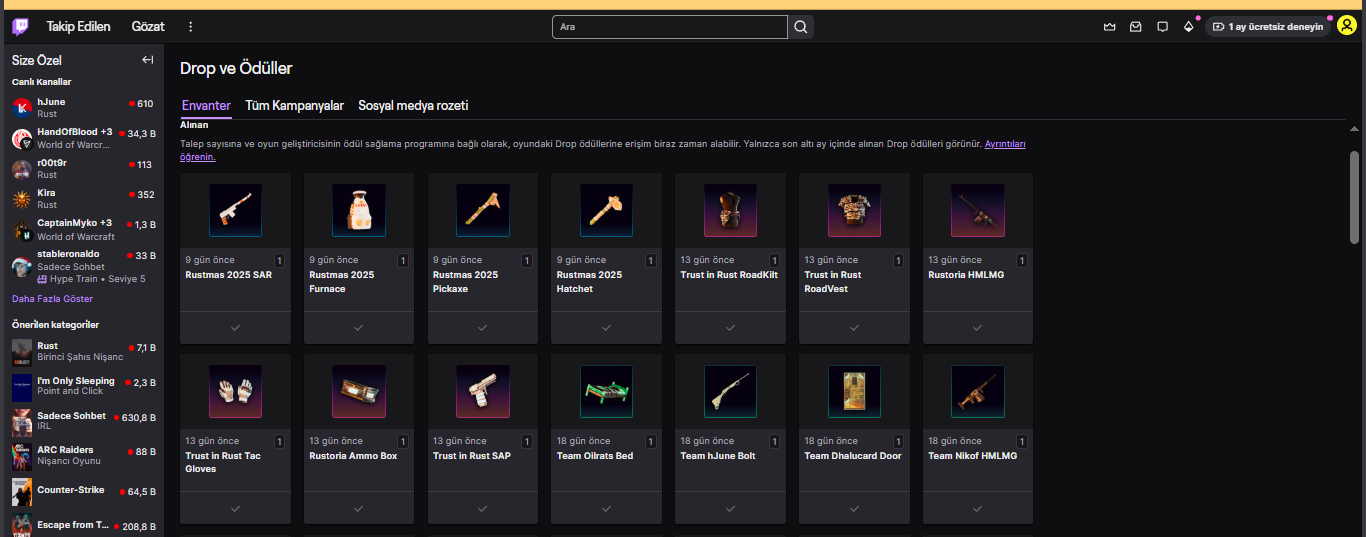Click into the Ara search field
The height and width of the screenshot is (537, 1366).
[x=670, y=27]
